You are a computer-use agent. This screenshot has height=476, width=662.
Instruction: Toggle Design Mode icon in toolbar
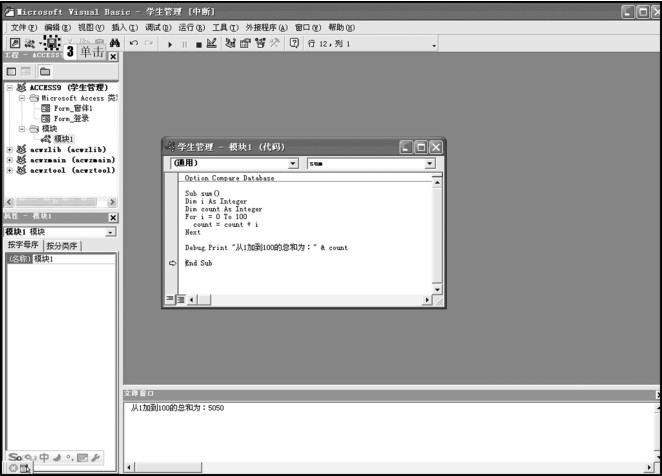212,43
